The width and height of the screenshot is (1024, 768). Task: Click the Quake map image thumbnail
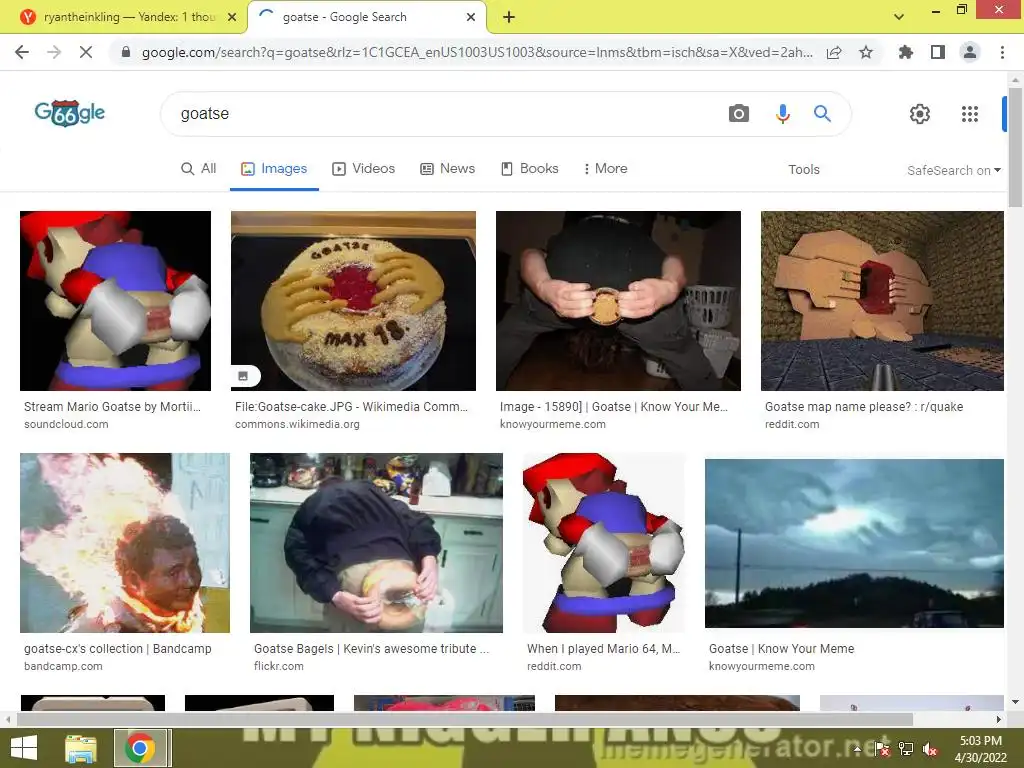882,300
